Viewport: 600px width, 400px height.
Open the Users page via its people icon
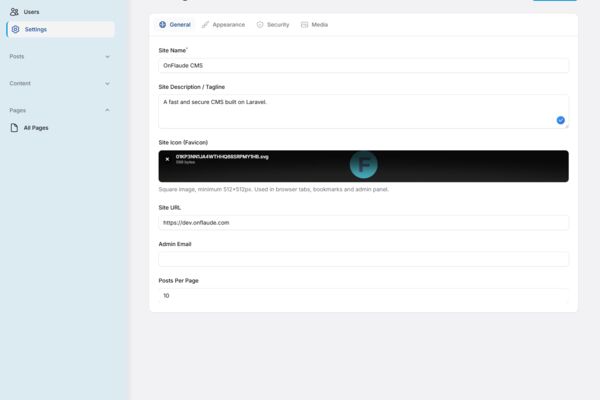tap(14, 12)
